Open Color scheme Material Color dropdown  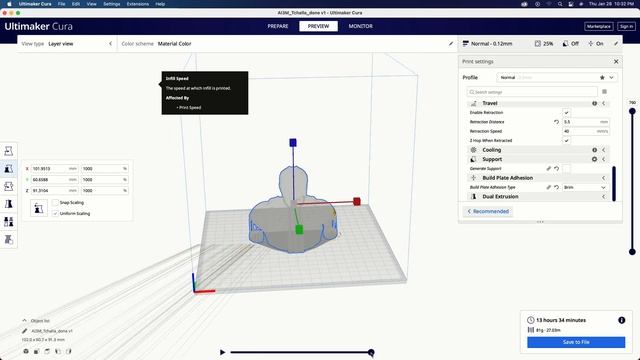[286, 43]
